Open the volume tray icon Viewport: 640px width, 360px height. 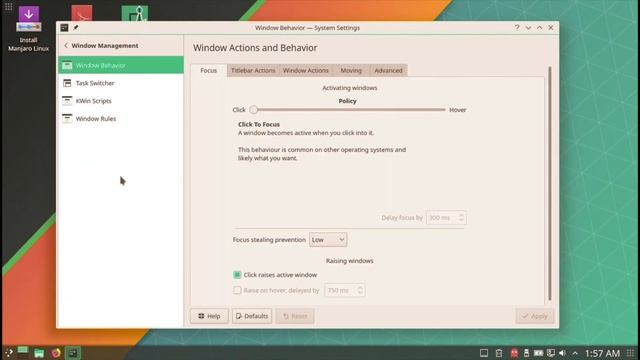click(x=562, y=353)
